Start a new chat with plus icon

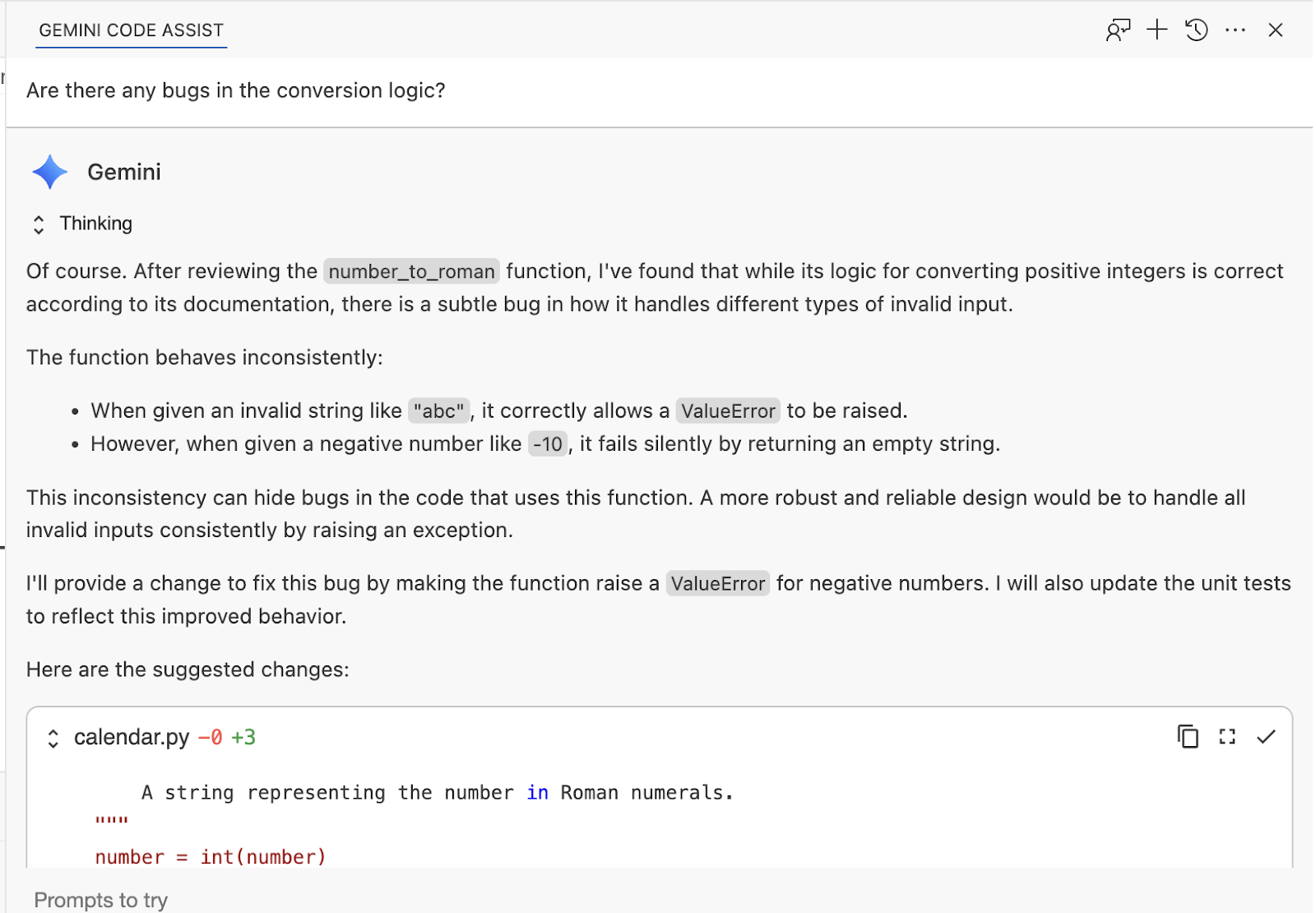tap(1157, 30)
